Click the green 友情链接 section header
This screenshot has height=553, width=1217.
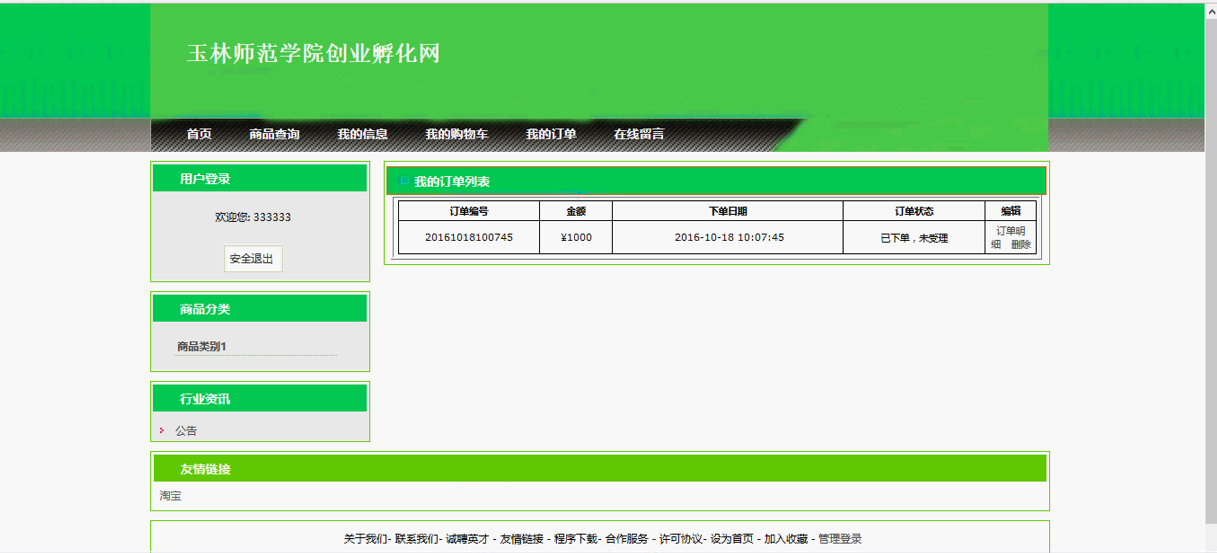600,469
